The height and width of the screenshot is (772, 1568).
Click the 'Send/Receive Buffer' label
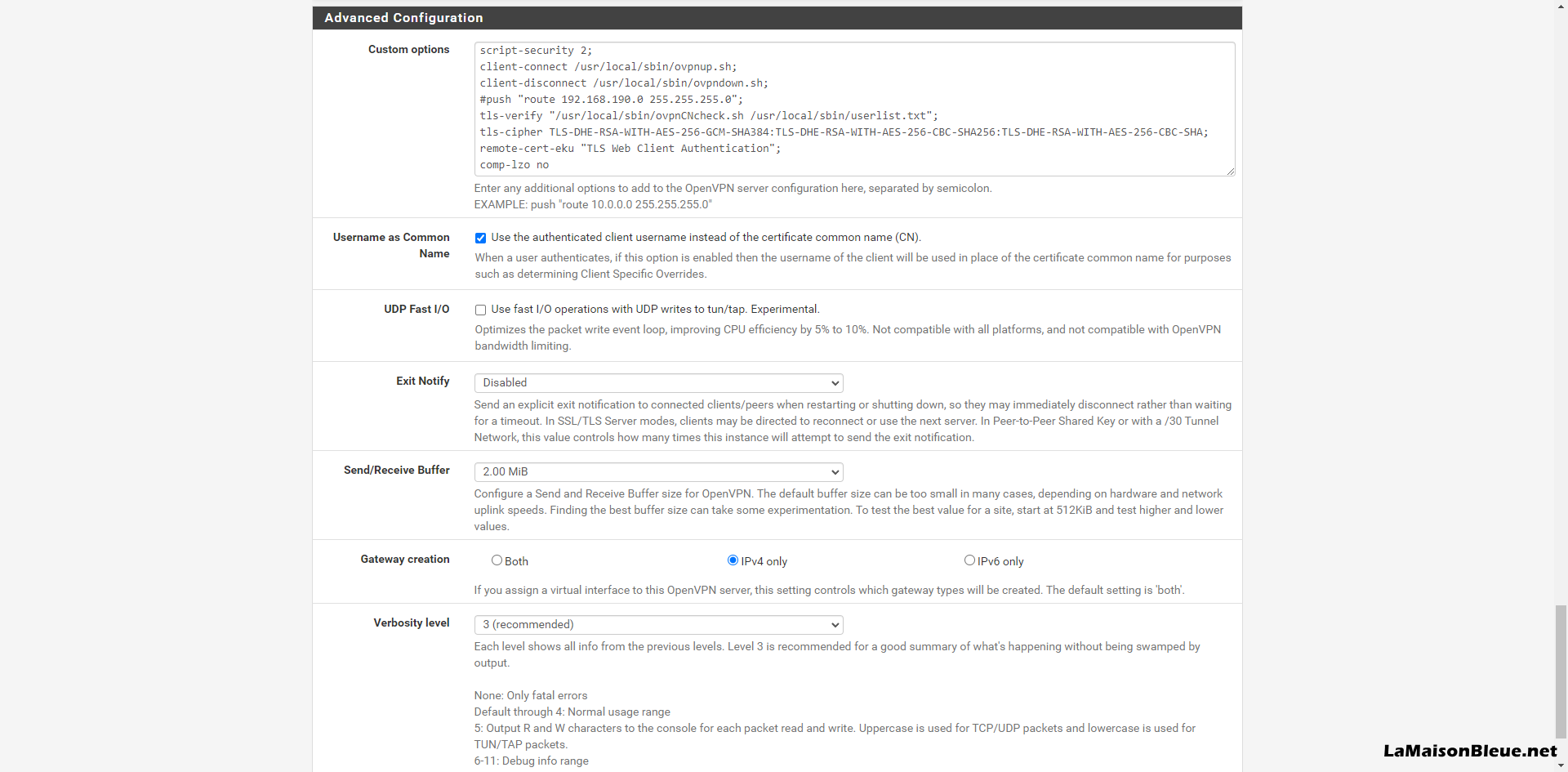tap(396, 471)
